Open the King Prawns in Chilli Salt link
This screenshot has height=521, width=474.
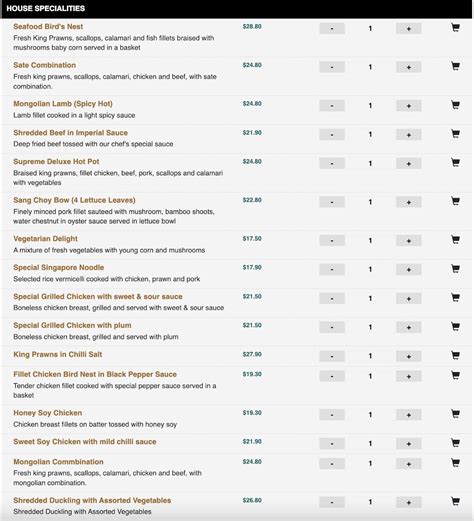[x=58, y=354]
